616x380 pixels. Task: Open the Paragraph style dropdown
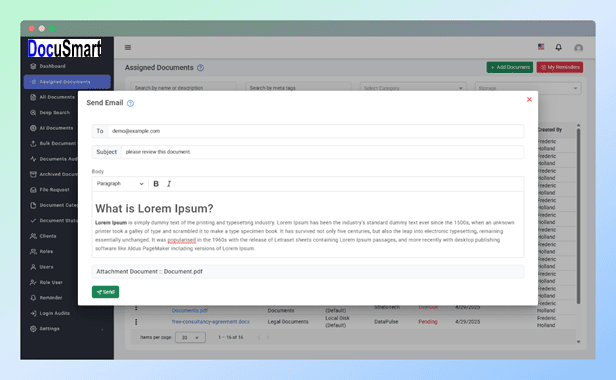(120, 184)
